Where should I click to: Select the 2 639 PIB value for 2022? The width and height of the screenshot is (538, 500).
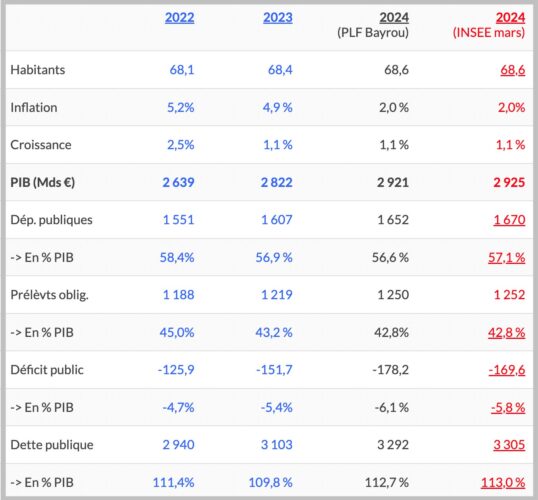point(178,182)
